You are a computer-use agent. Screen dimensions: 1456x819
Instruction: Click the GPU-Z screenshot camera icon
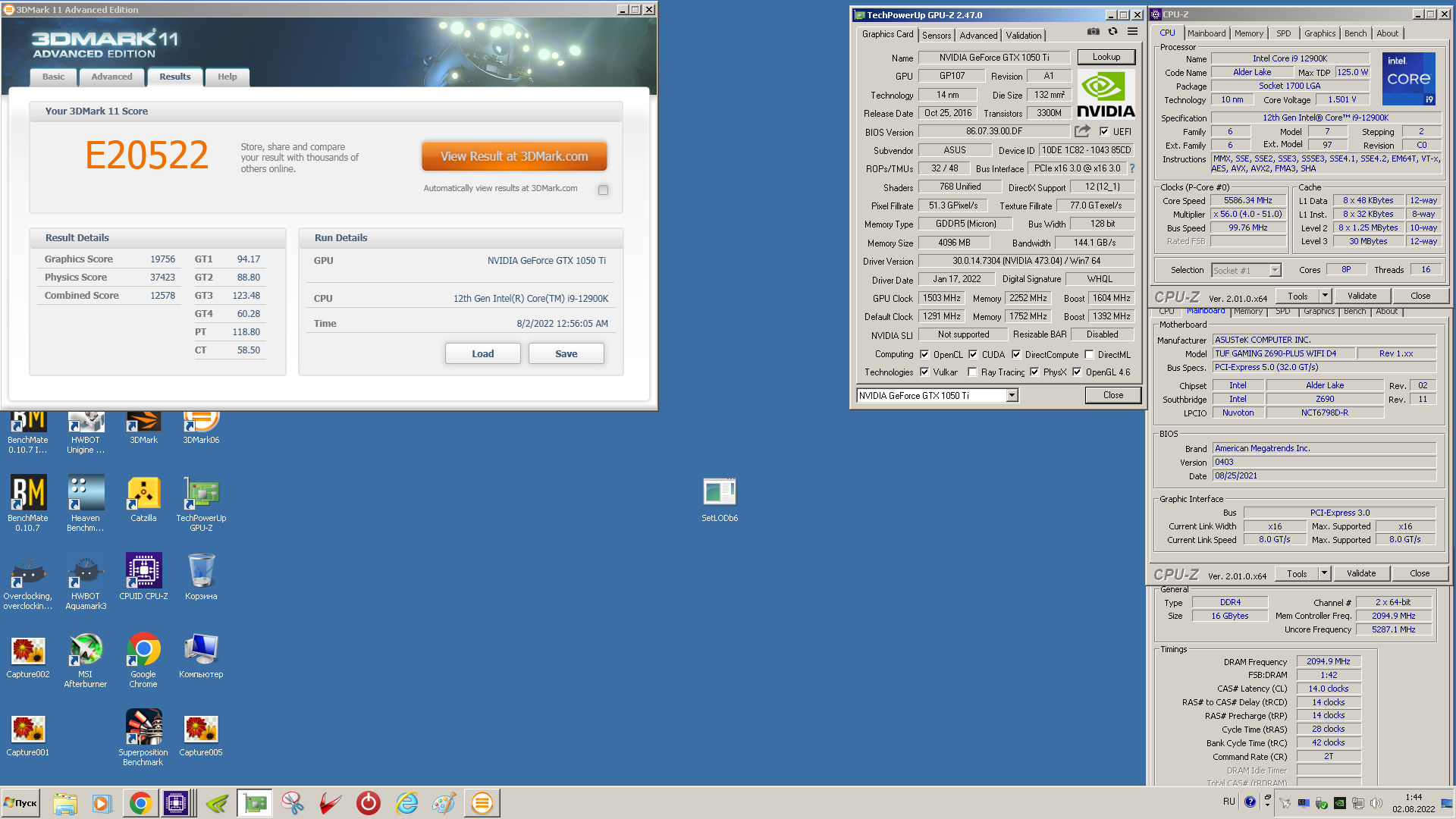point(1093,32)
